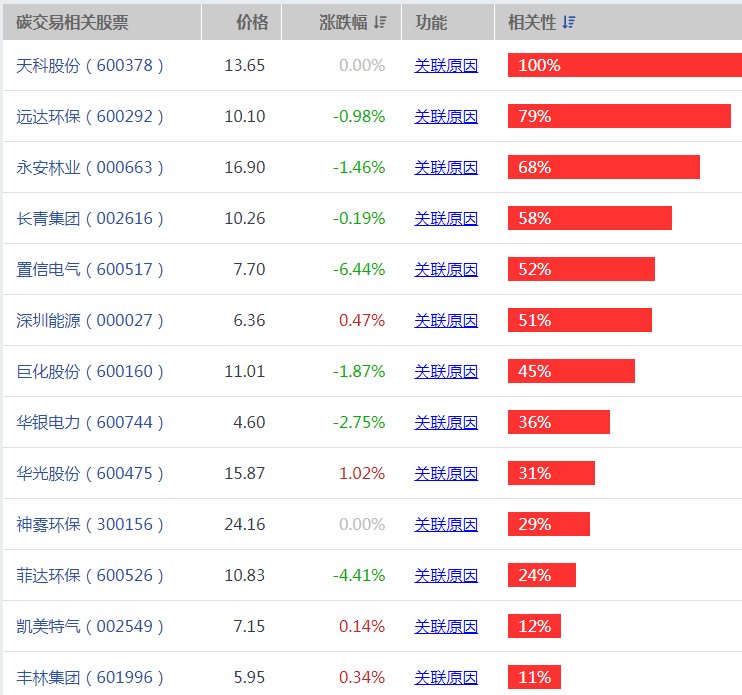The width and height of the screenshot is (742, 695).
Task: Select stock 天科股份 (600378)
Action: point(90,65)
